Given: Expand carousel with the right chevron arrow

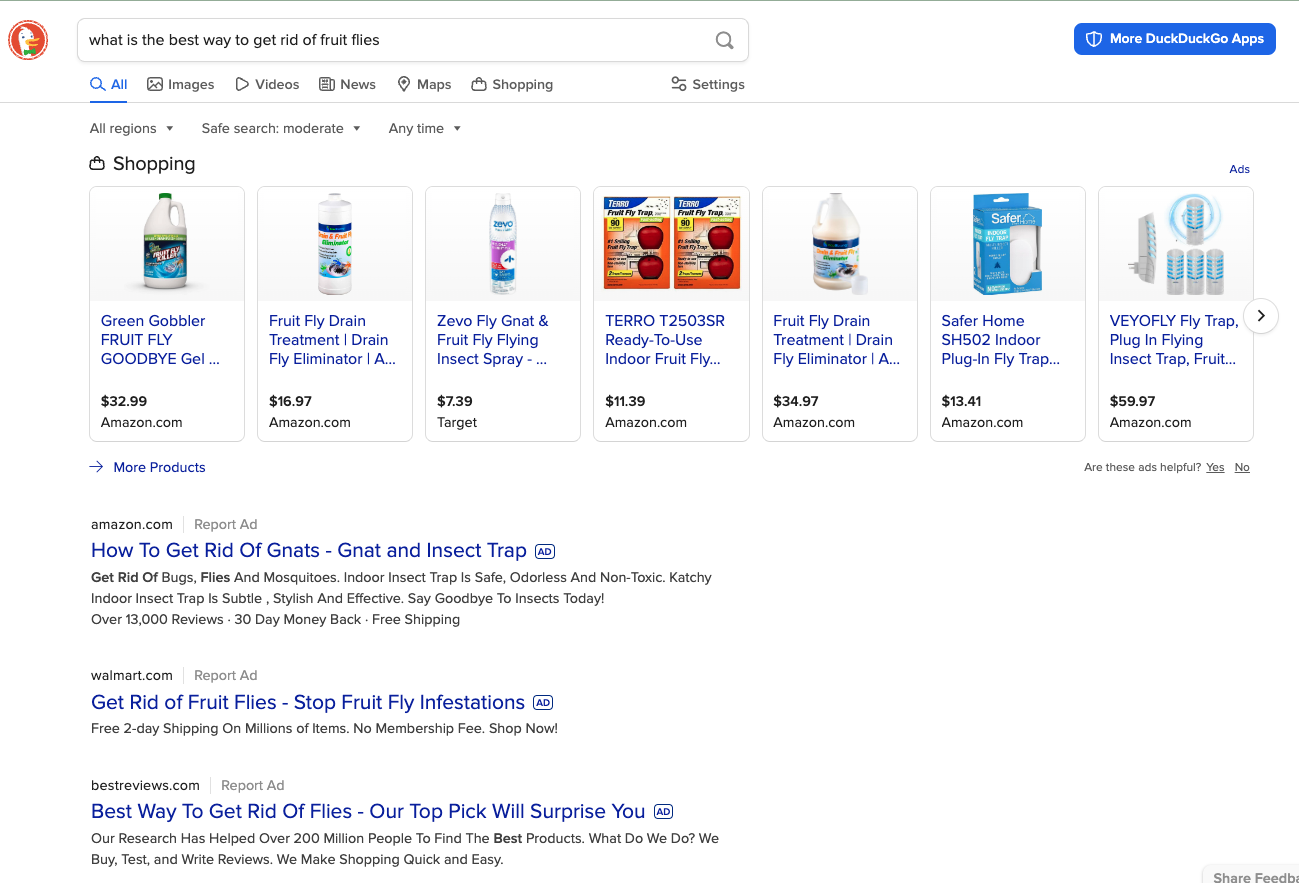Looking at the screenshot, I should point(1261,315).
